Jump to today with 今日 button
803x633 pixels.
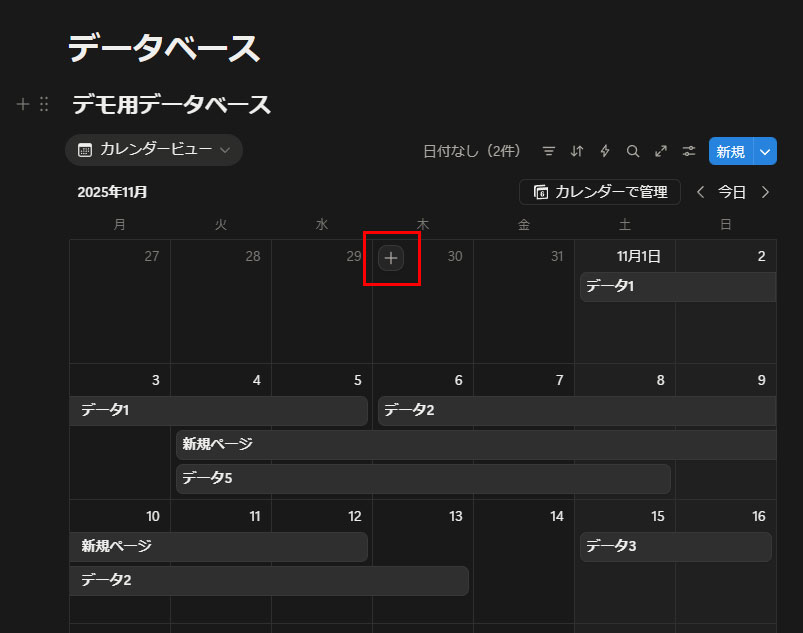click(x=733, y=192)
